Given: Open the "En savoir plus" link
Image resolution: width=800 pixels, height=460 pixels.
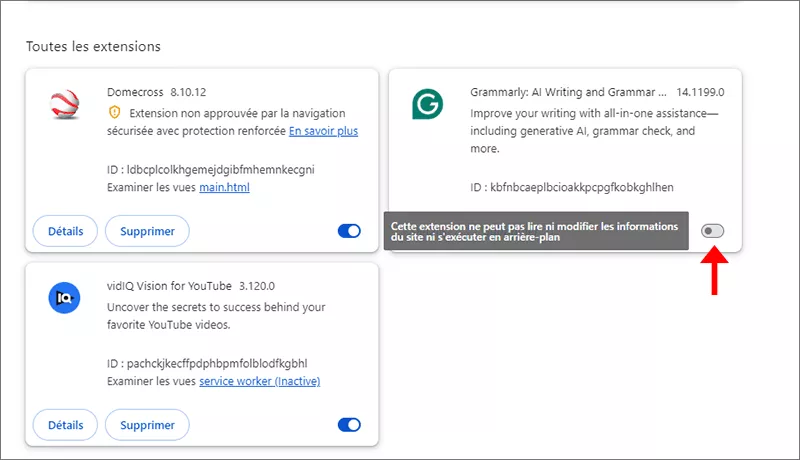Looking at the screenshot, I should 323,131.
